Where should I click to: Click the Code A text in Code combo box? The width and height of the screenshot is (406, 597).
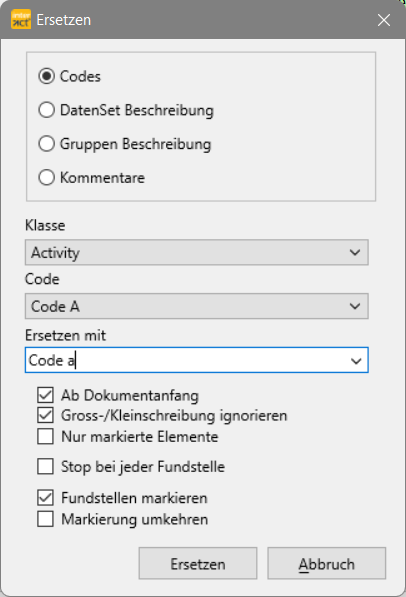pos(55,306)
